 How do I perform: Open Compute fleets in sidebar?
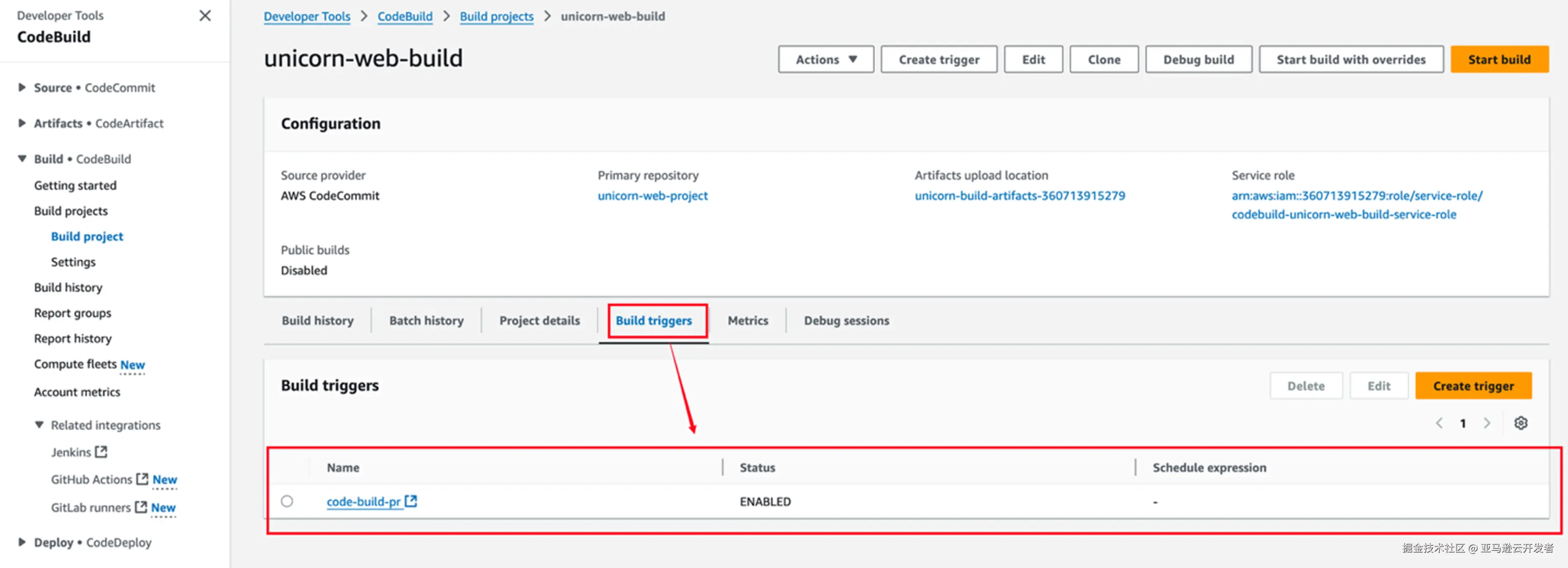tap(76, 364)
